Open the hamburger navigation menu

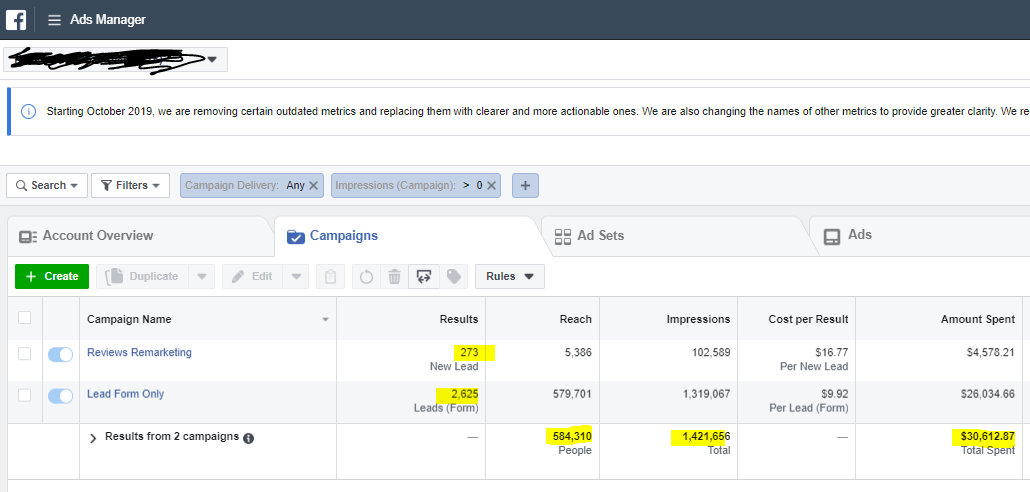coord(54,20)
